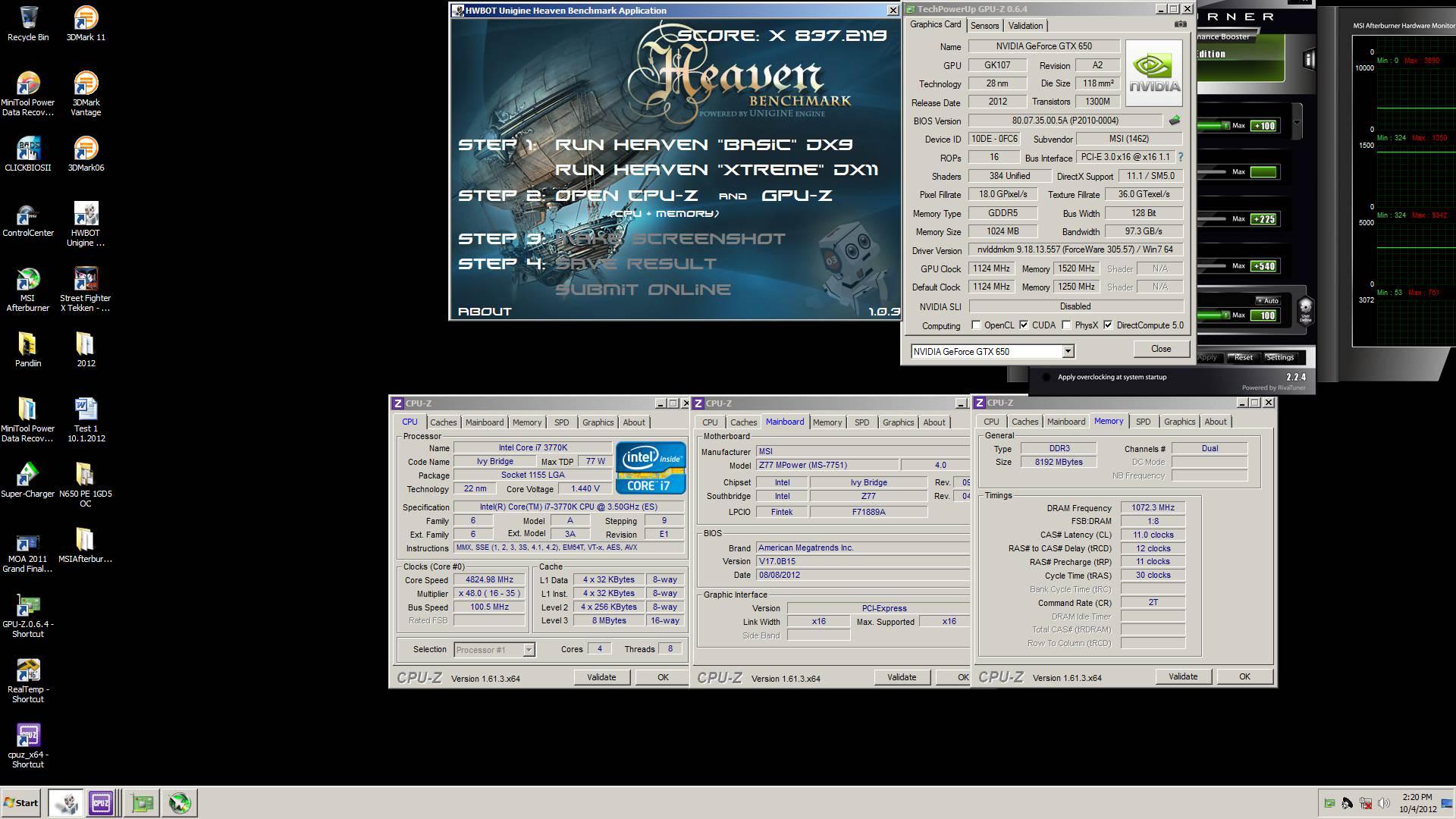Toggle Auto fan speed in Afterburner
Viewport: 1456px width, 819px height.
[x=1268, y=301]
